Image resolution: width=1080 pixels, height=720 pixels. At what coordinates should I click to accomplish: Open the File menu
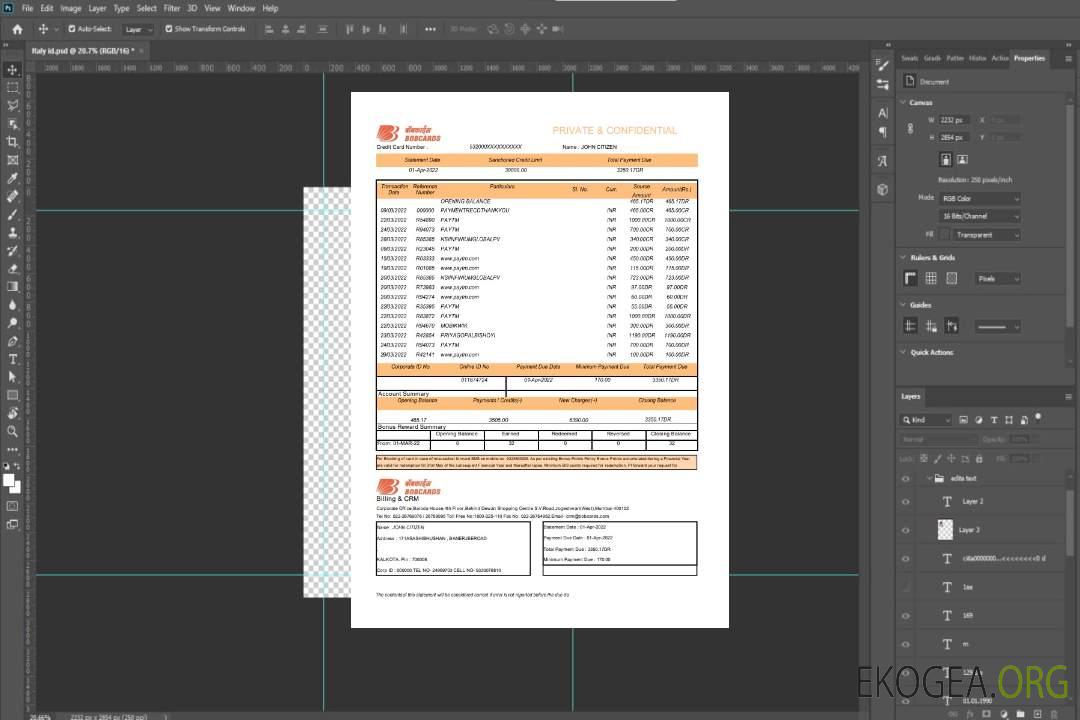pyautogui.click(x=28, y=8)
